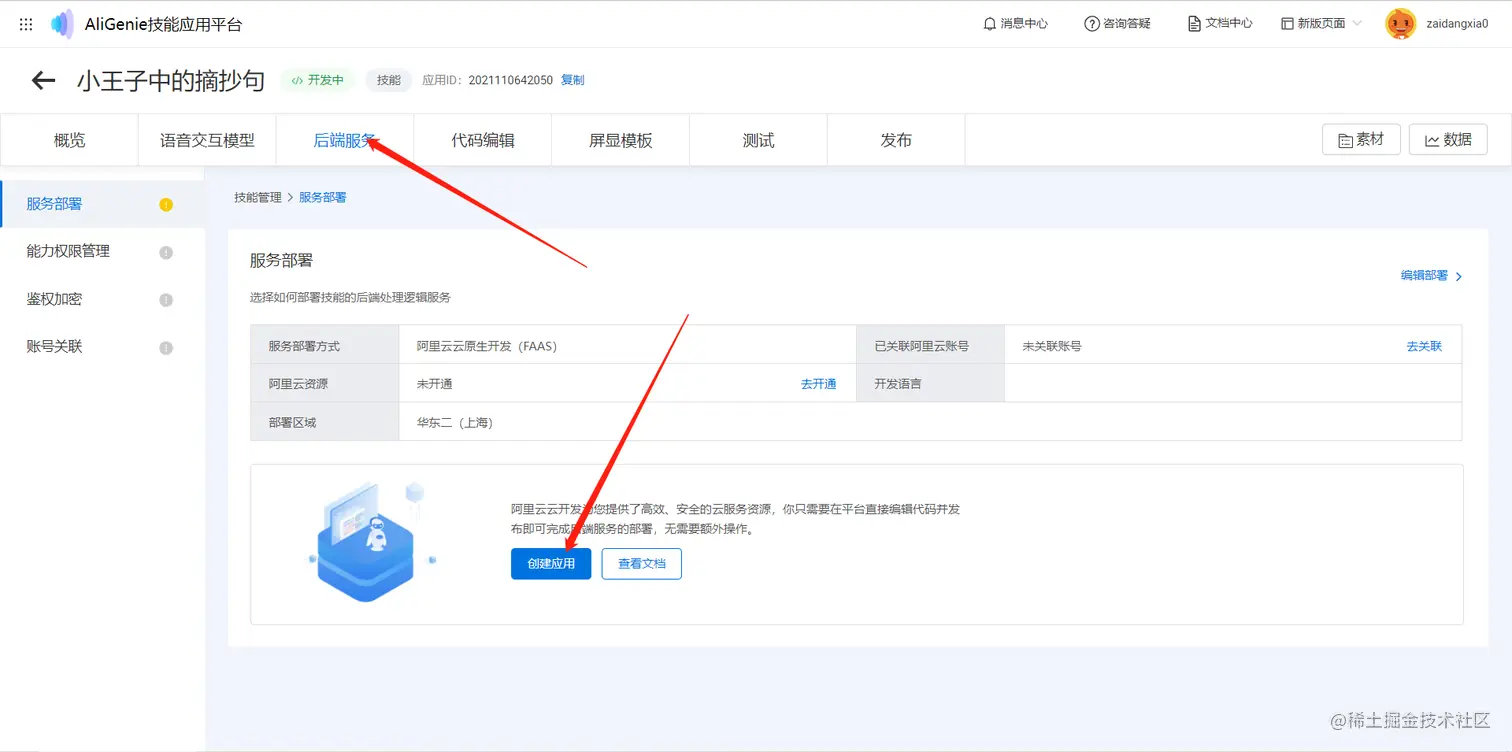The width and height of the screenshot is (1512, 752).
Task: Click the 素材 button
Action: coord(1361,140)
